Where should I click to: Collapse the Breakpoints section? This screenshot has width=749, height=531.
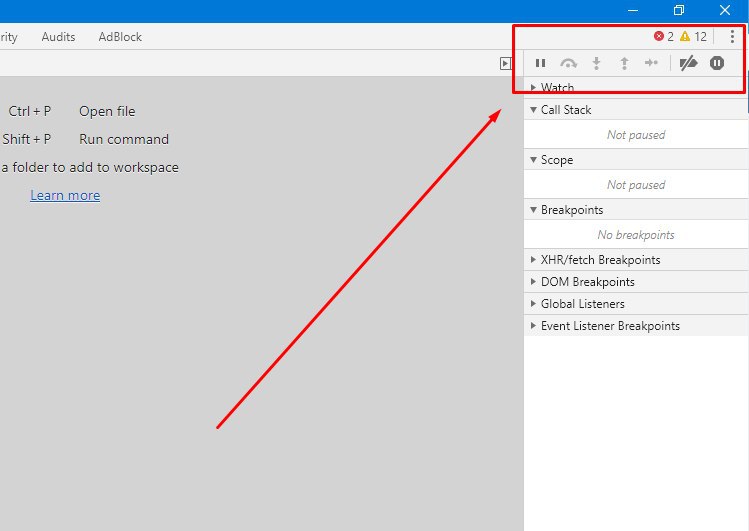point(636,210)
